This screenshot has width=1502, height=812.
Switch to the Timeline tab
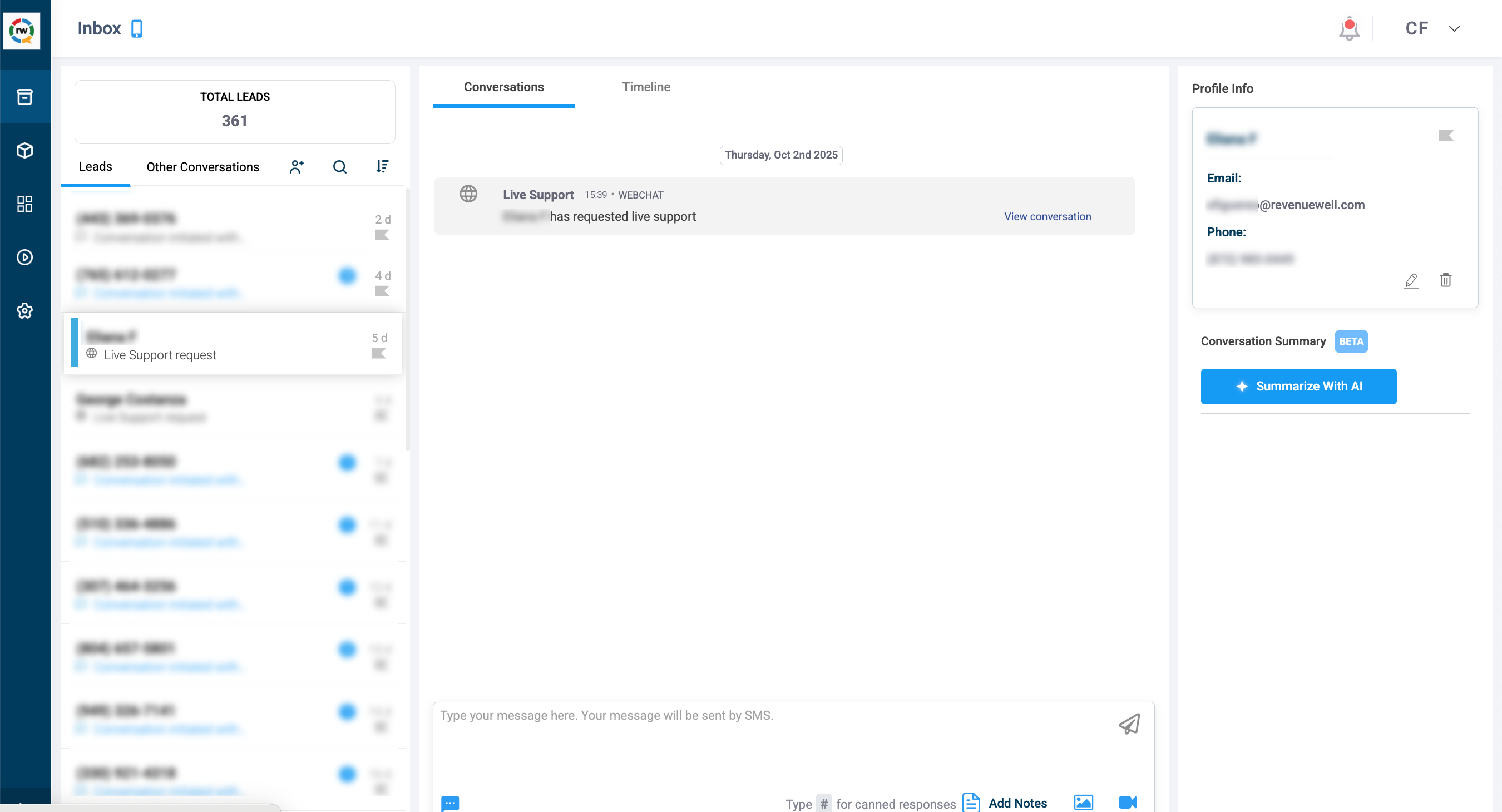point(645,87)
